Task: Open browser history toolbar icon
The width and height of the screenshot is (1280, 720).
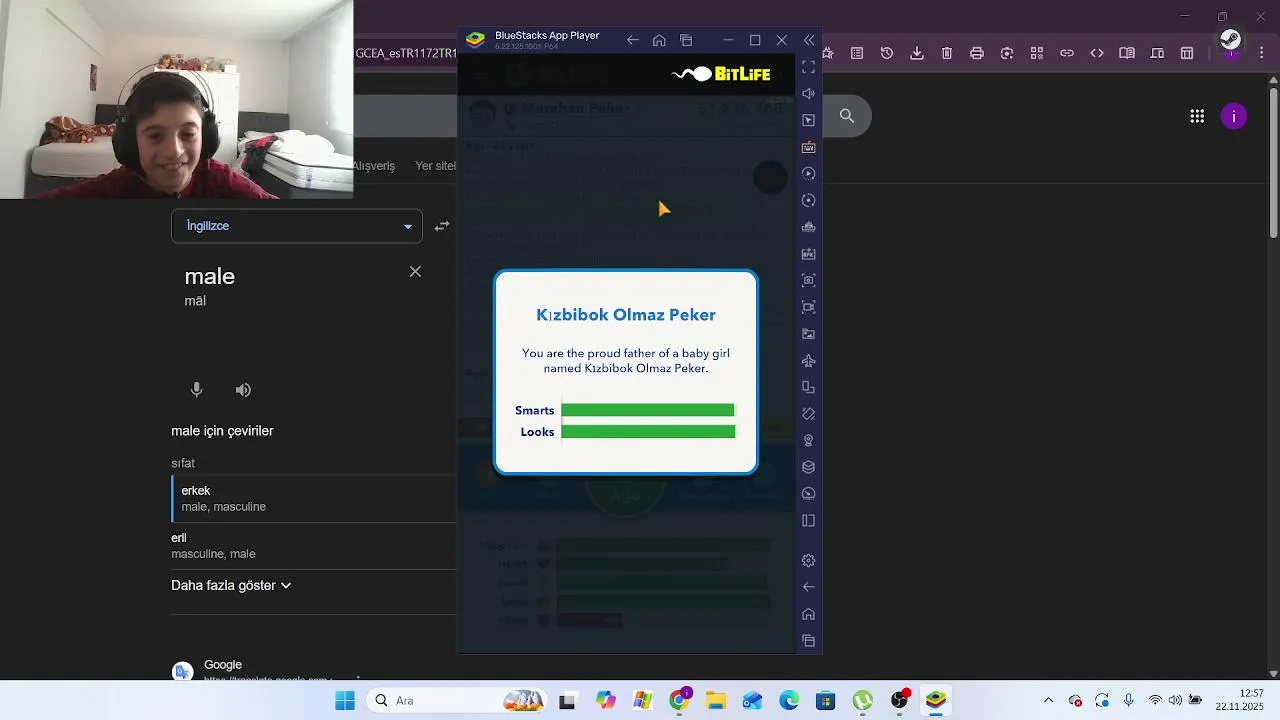Action: (887, 53)
